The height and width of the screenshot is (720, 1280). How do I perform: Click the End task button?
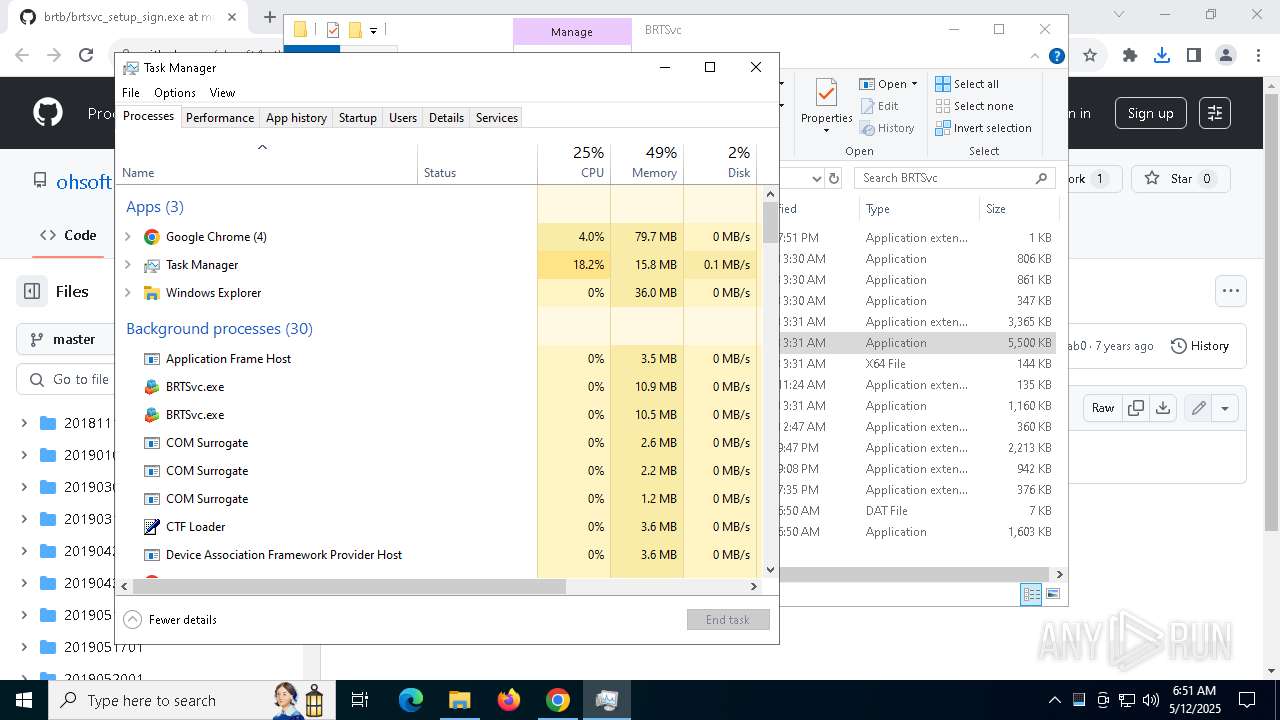(728, 620)
